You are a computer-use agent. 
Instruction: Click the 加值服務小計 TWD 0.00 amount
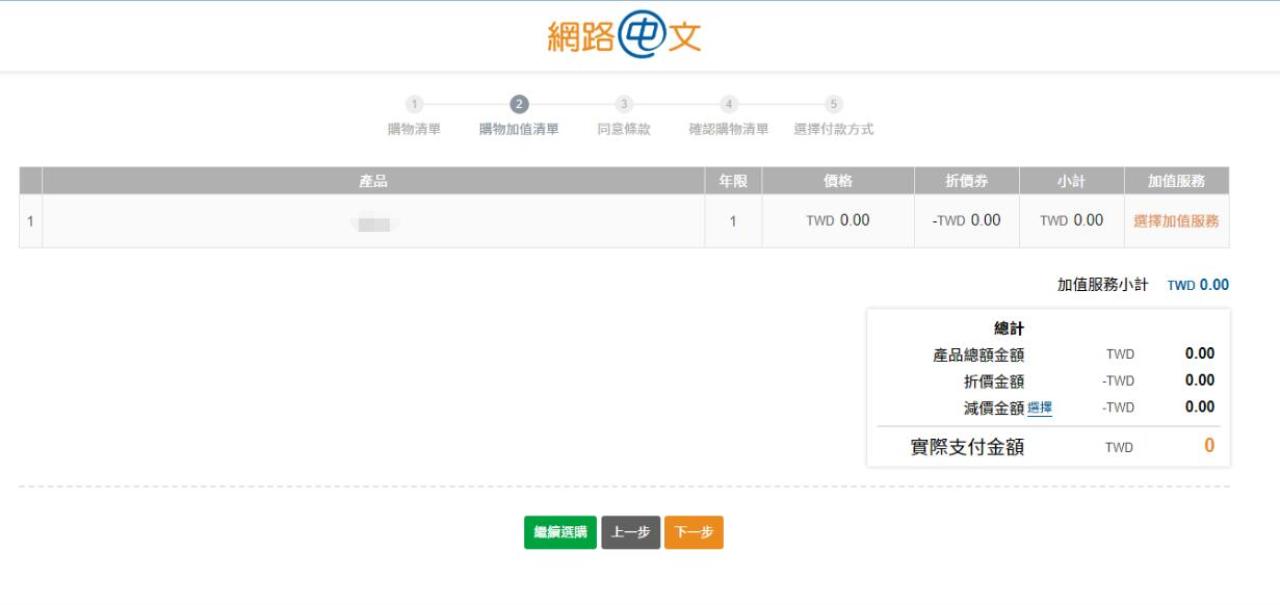(x=1198, y=285)
